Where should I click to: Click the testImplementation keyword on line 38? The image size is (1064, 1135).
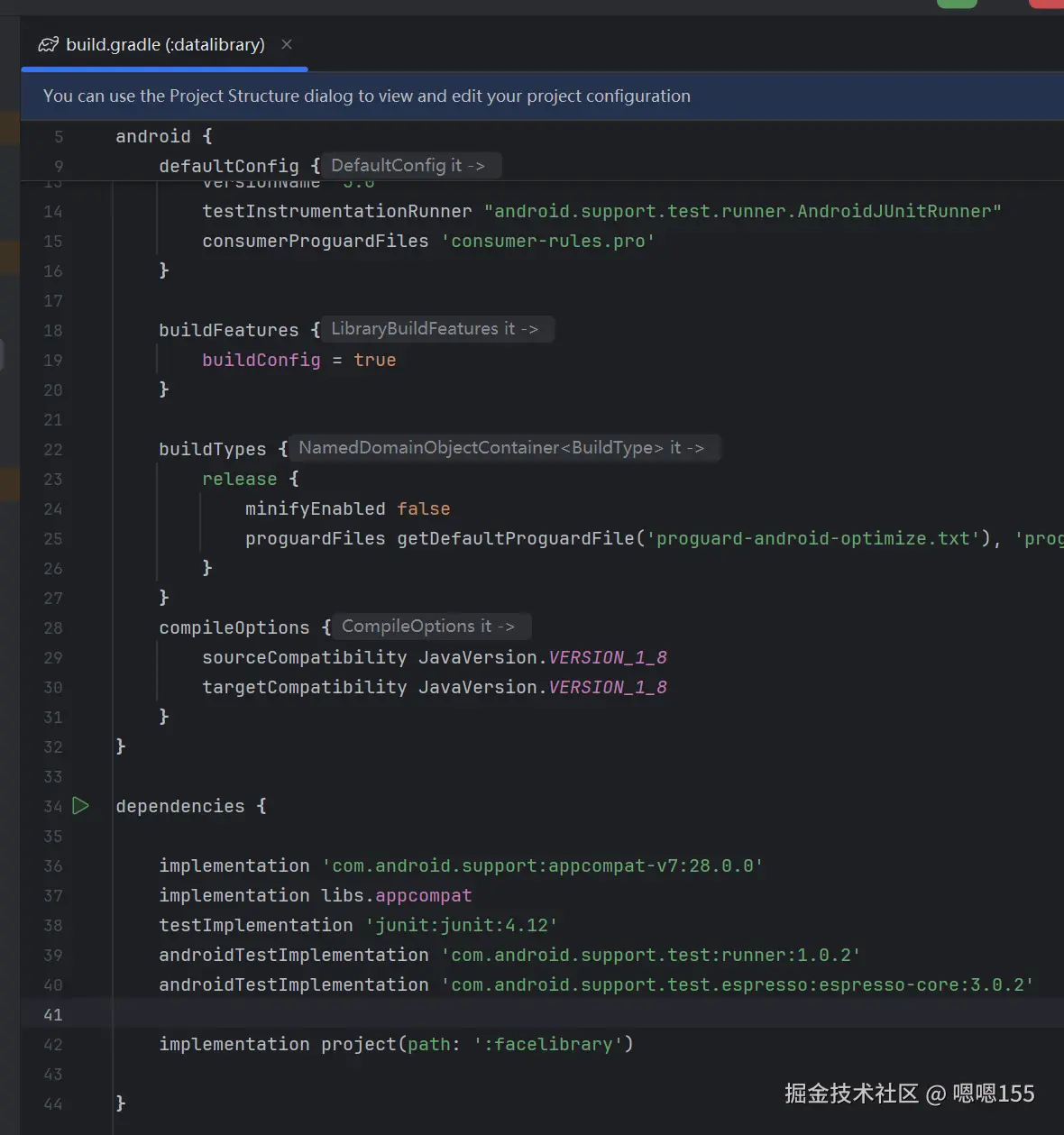[256, 925]
